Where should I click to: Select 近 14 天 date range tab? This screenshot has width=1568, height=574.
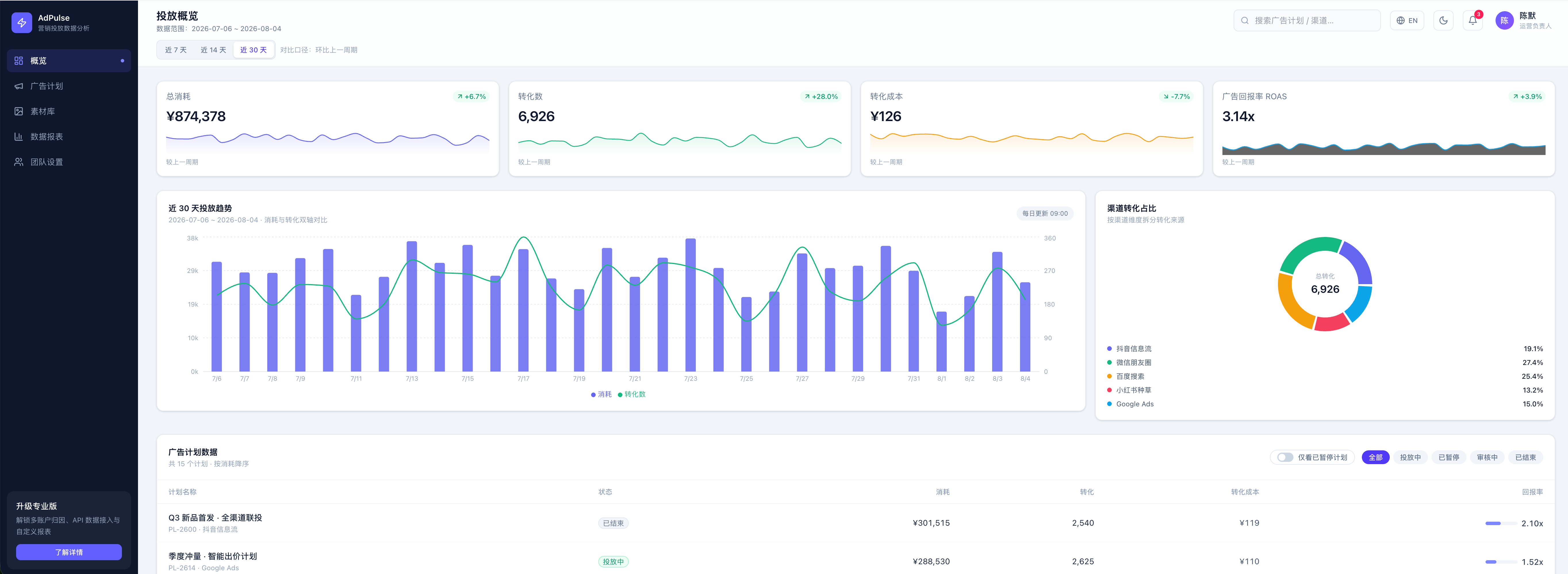click(214, 50)
